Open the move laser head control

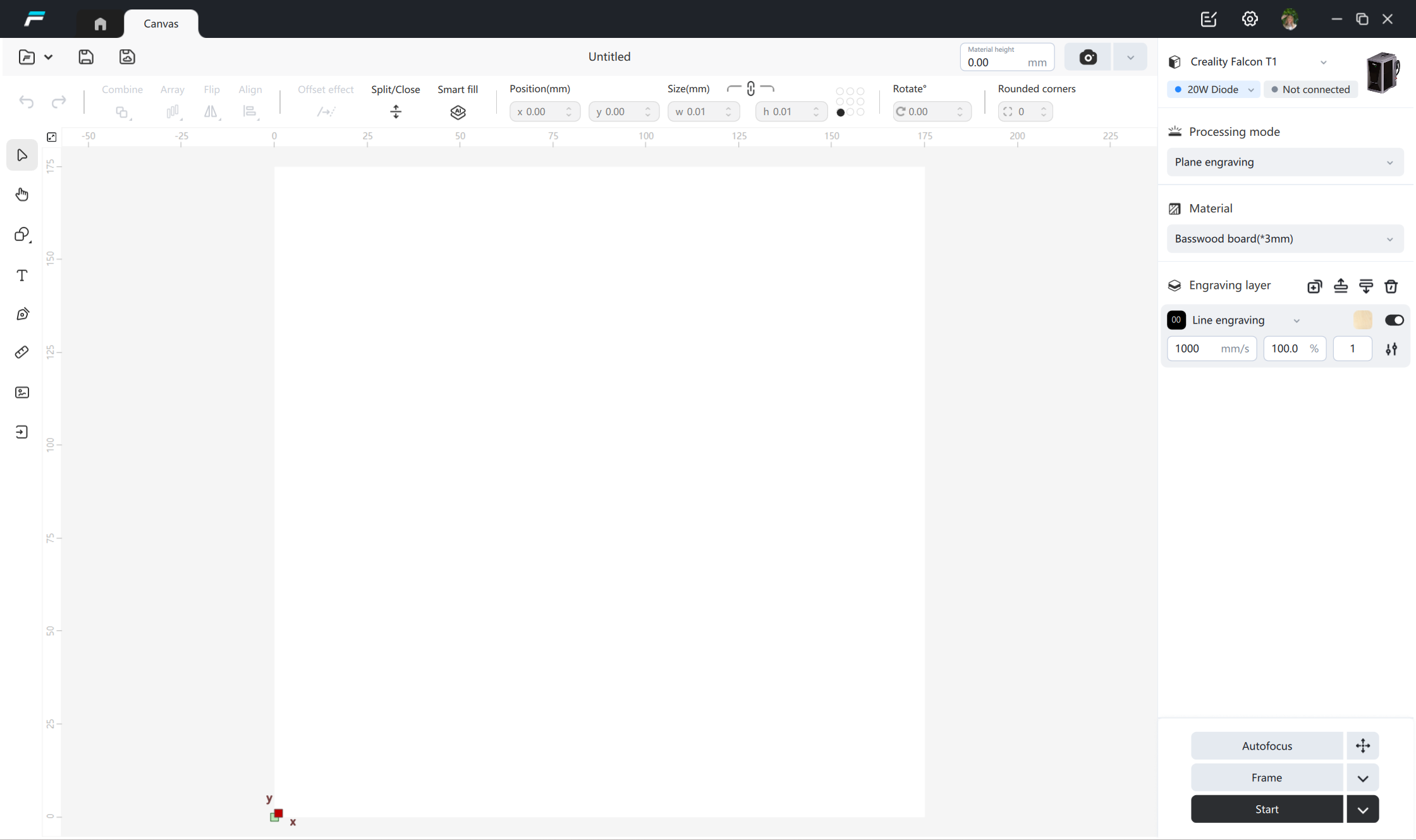point(1363,746)
